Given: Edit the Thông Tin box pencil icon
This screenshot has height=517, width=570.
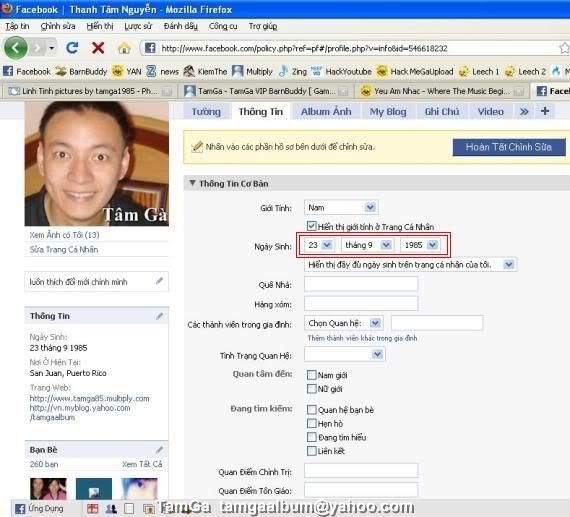Looking at the screenshot, I should coord(159,316).
